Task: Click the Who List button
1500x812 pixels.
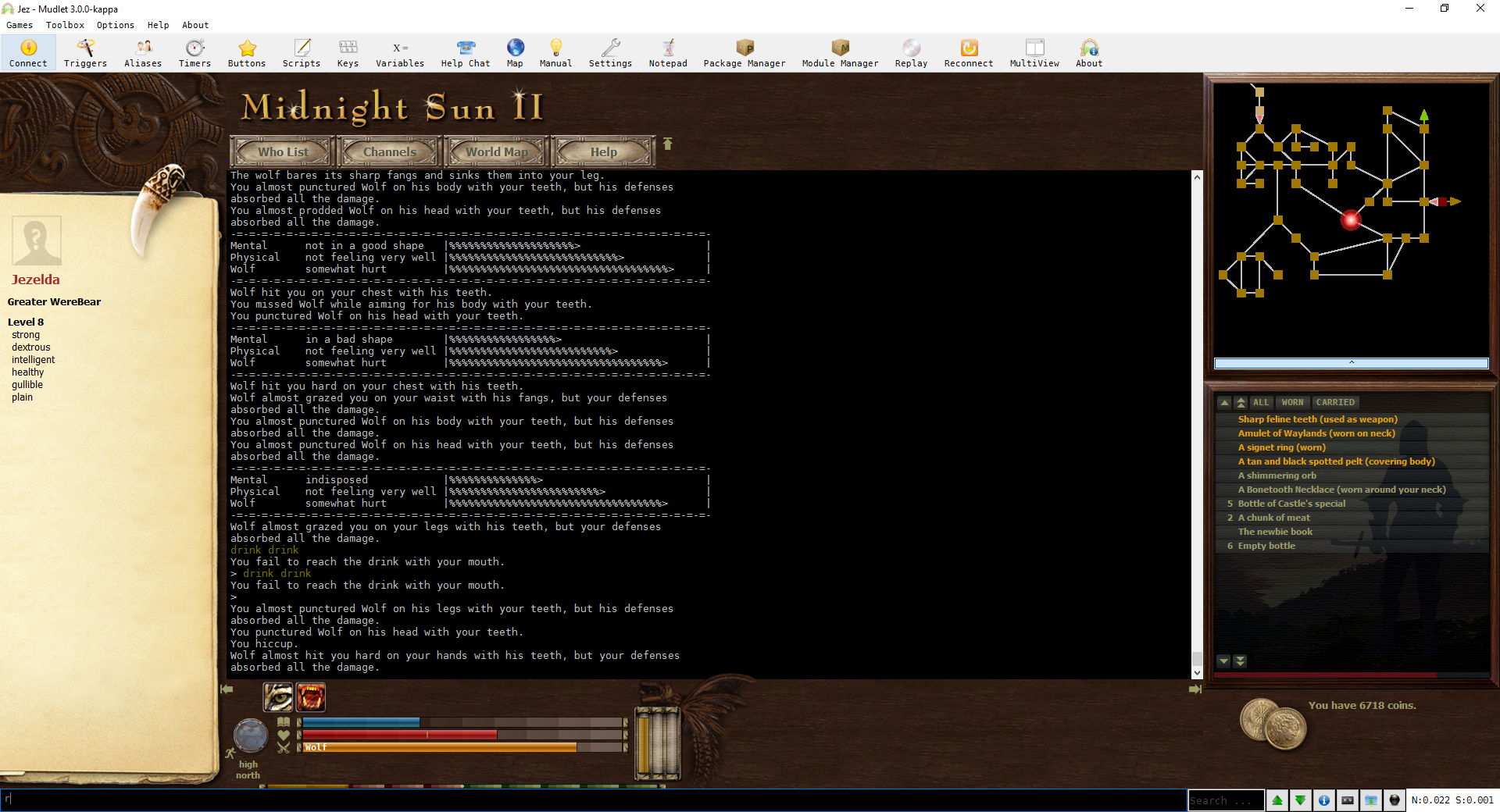Action: [283, 151]
